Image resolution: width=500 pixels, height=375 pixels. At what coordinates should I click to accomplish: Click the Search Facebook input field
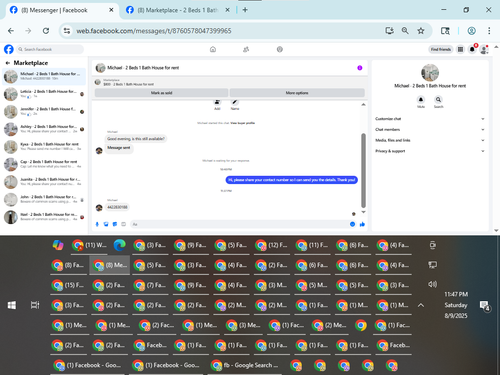pos(50,49)
